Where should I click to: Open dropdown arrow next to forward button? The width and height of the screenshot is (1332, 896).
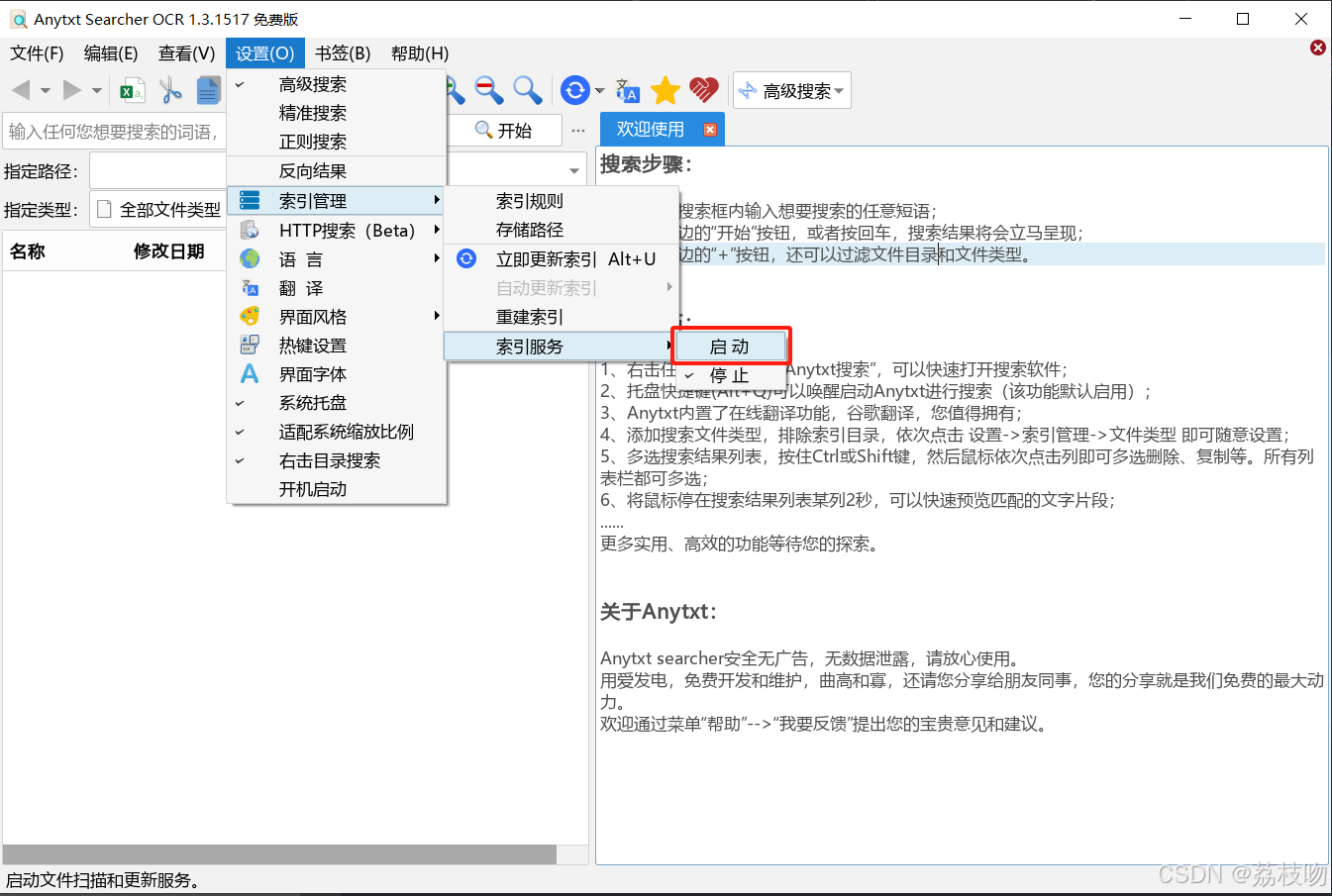point(96,91)
